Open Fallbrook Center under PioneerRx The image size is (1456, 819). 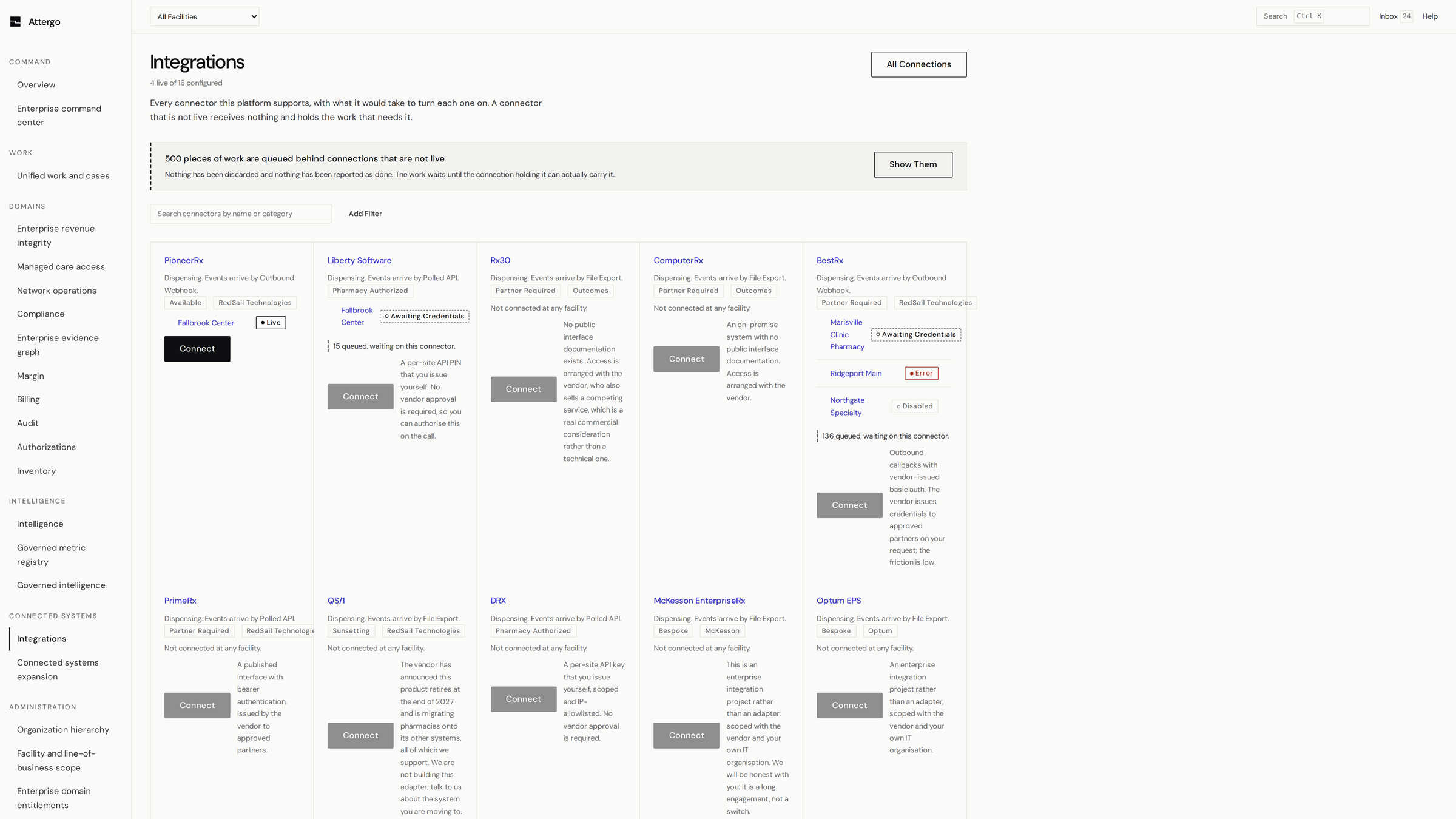pos(206,323)
